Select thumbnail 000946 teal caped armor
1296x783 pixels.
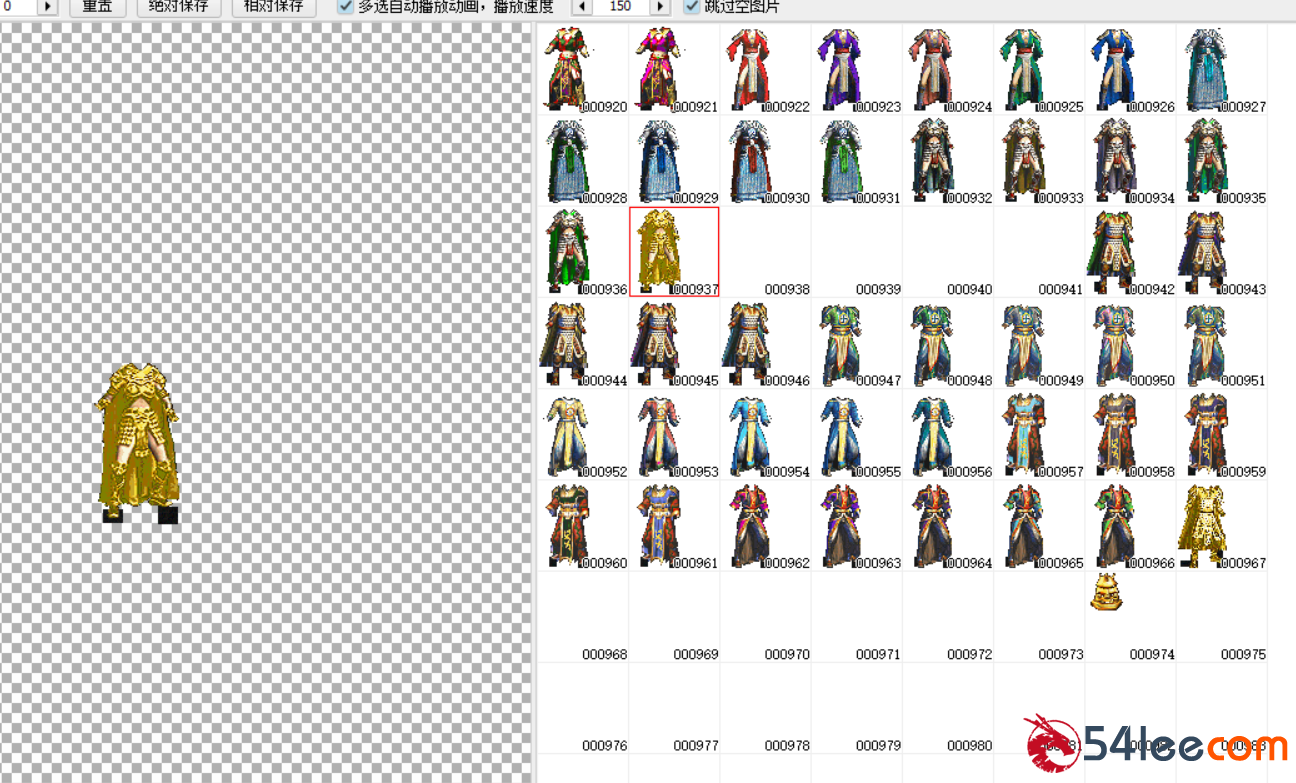[x=766, y=343]
